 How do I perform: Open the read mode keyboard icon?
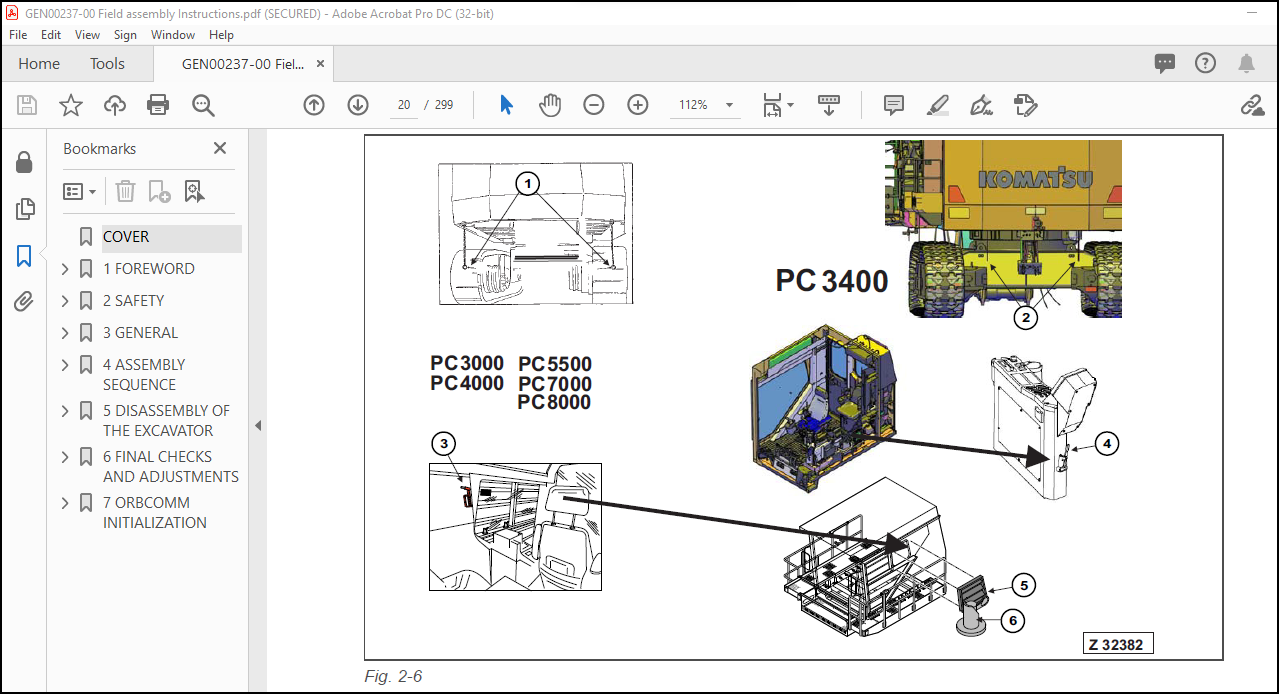[x=829, y=105]
